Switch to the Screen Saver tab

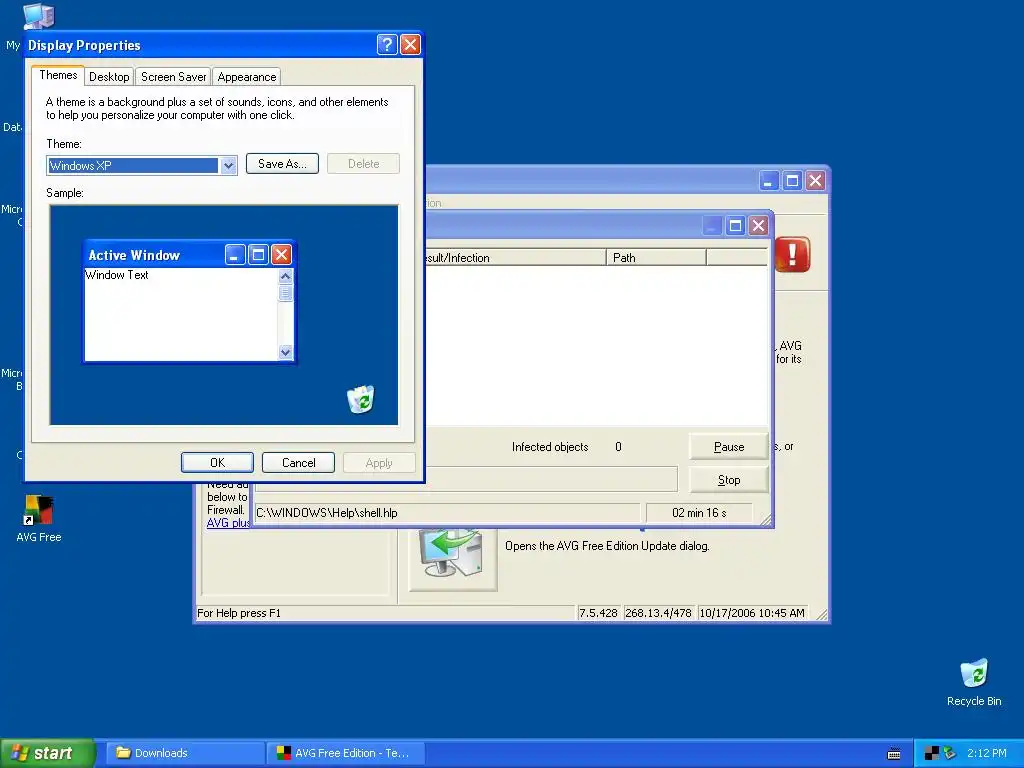click(174, 76)
